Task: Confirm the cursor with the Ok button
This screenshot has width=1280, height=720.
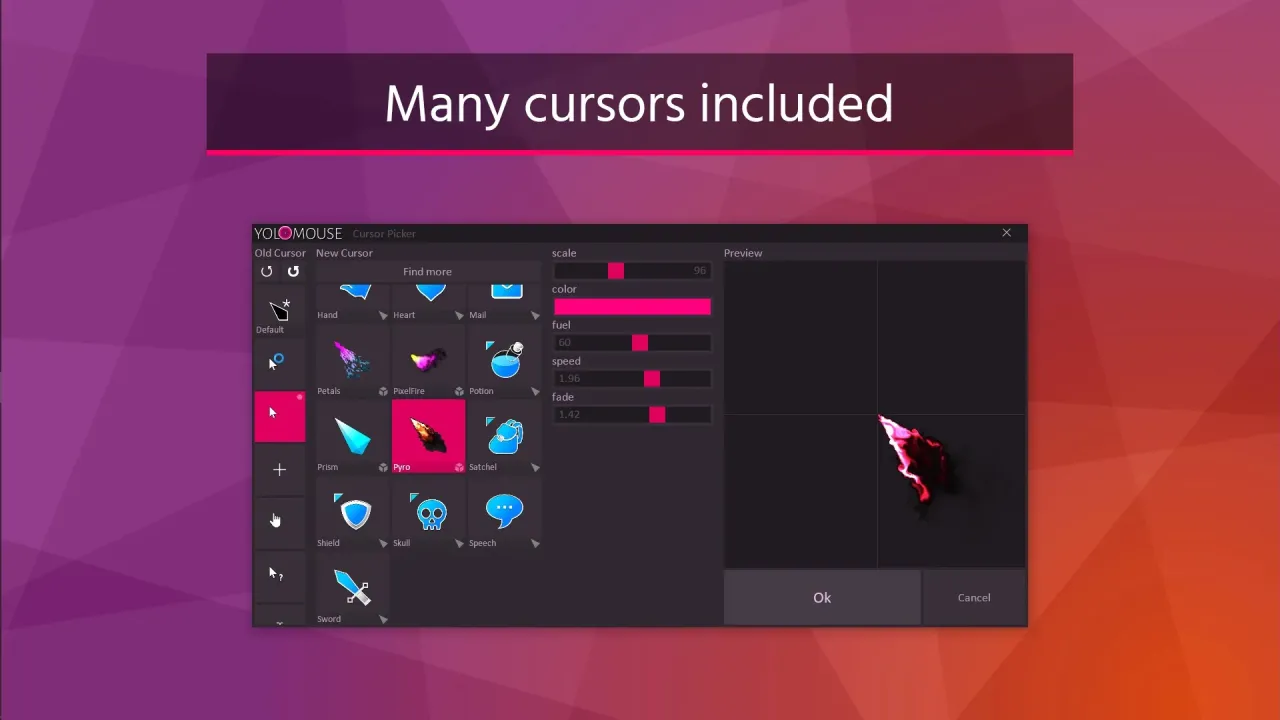Action: [821, 597]
